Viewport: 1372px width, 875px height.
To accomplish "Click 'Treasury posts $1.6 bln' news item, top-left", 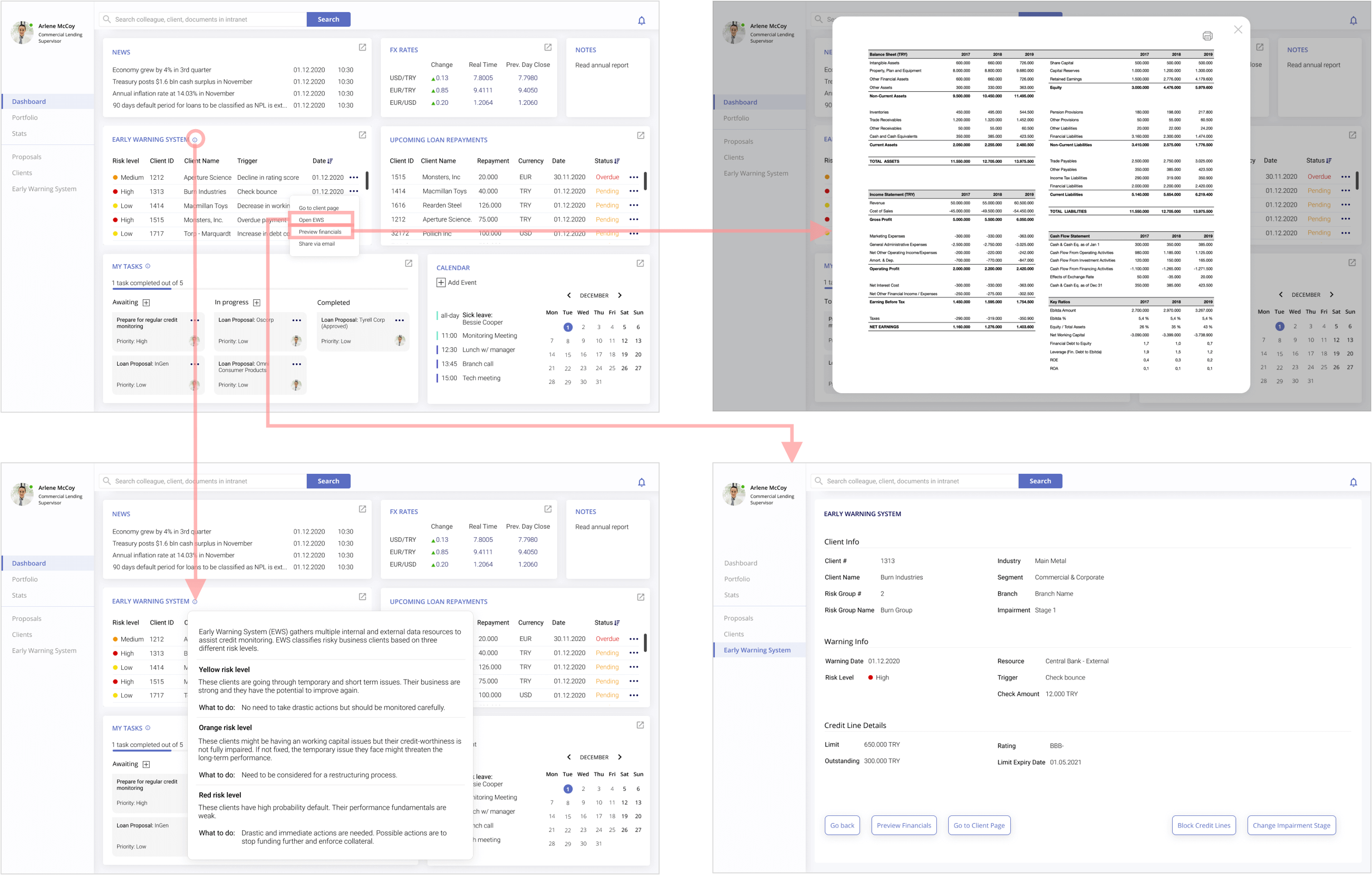I will tap(182, 82).
